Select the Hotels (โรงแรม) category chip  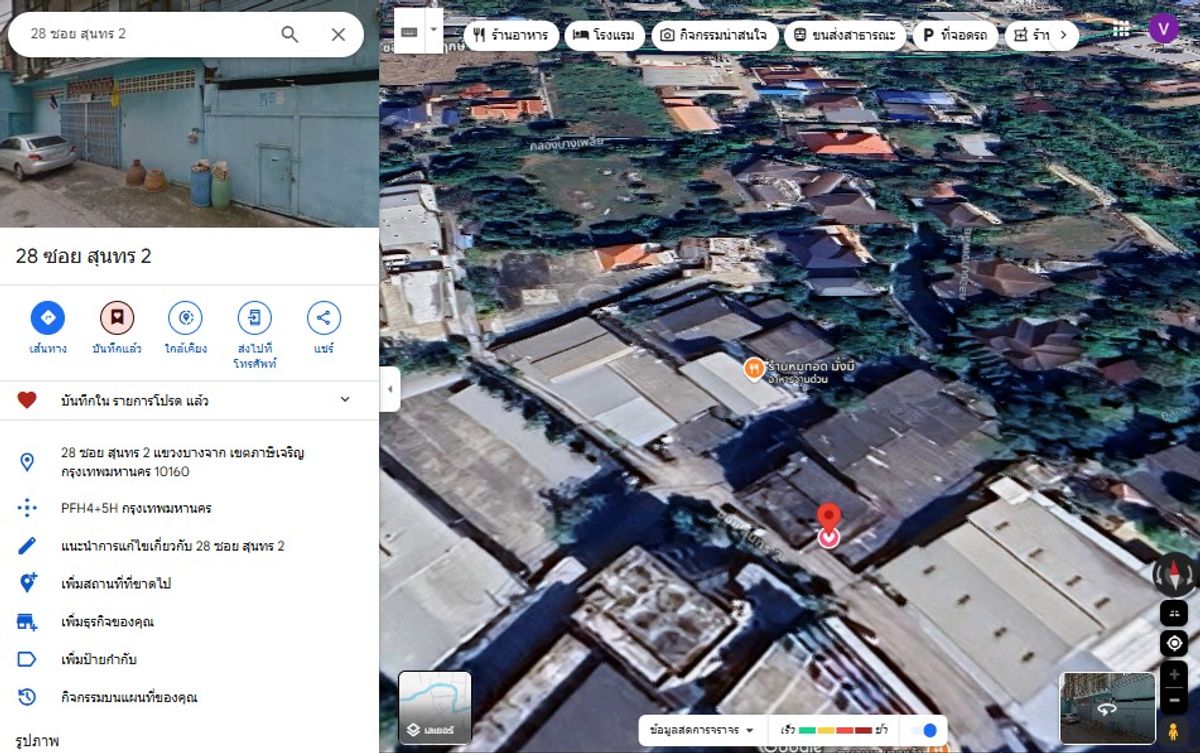(605, 36)
